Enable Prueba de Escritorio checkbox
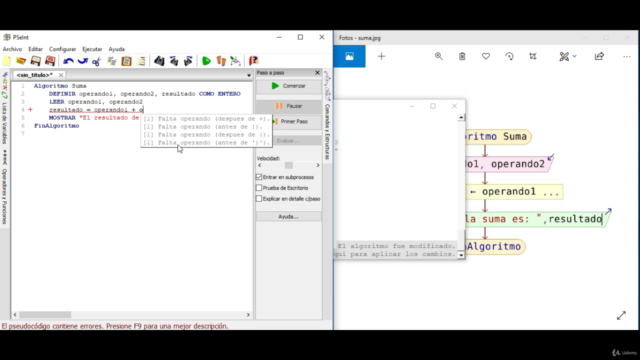This screenshot has height=360, width=640. (x=259, y=188)
